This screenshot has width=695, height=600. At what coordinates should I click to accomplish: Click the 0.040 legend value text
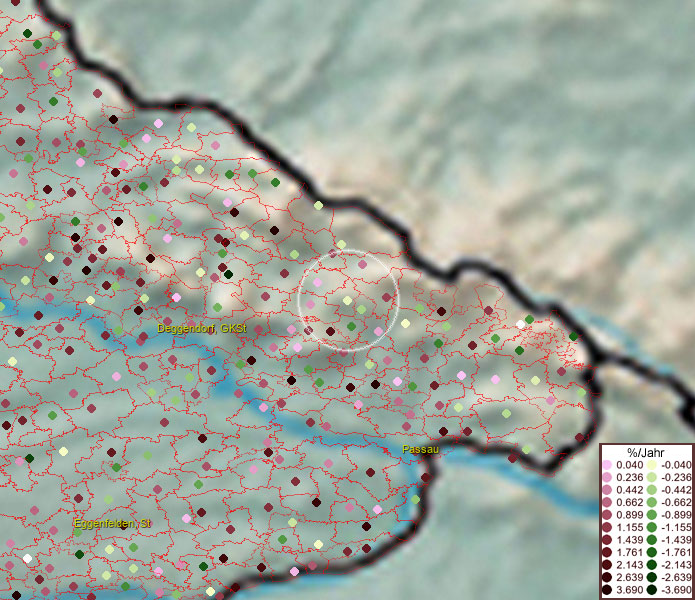tap(629, 465)
